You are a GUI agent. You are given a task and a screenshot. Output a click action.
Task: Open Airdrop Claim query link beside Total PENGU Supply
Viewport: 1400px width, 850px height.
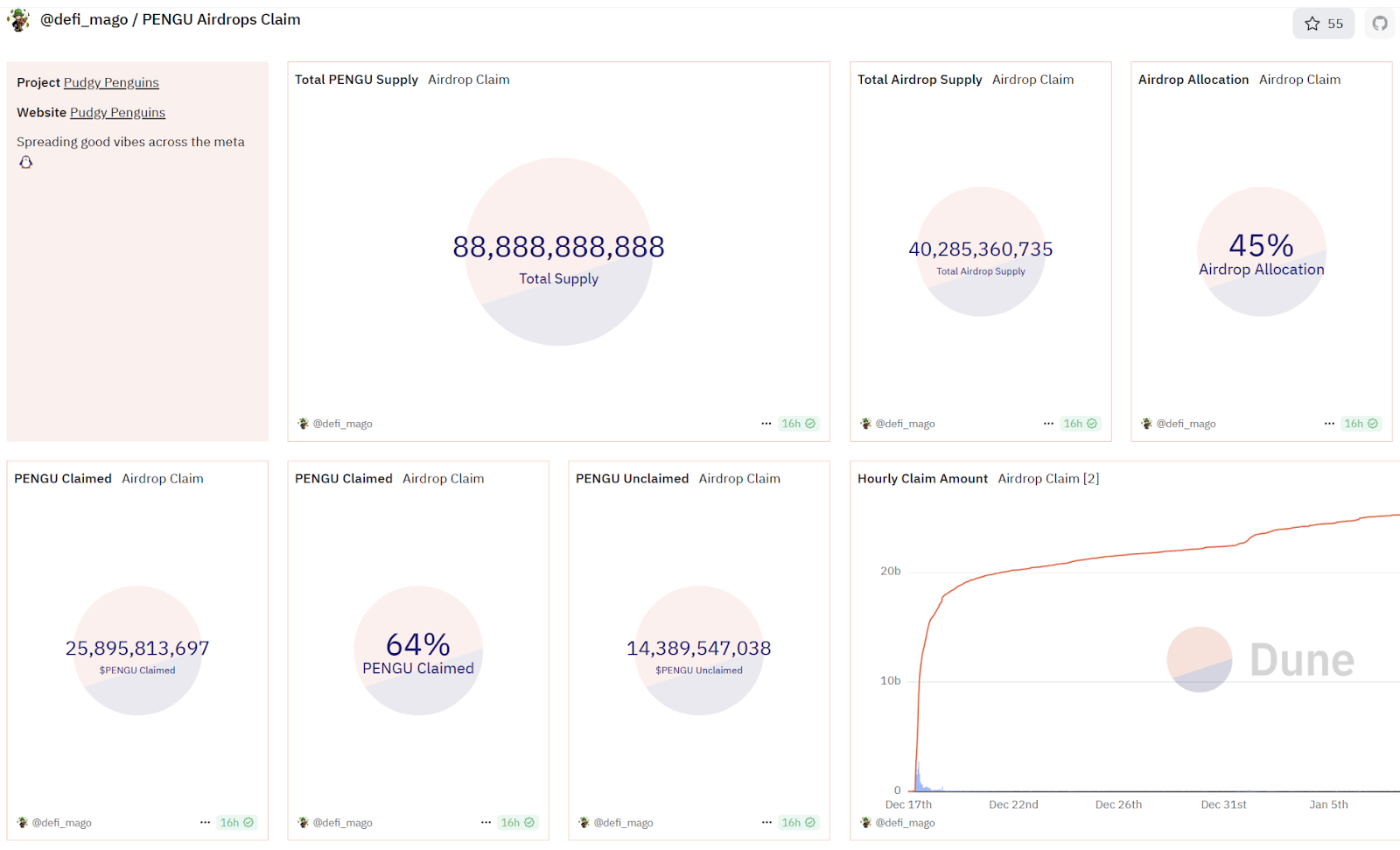coord(469,80)
